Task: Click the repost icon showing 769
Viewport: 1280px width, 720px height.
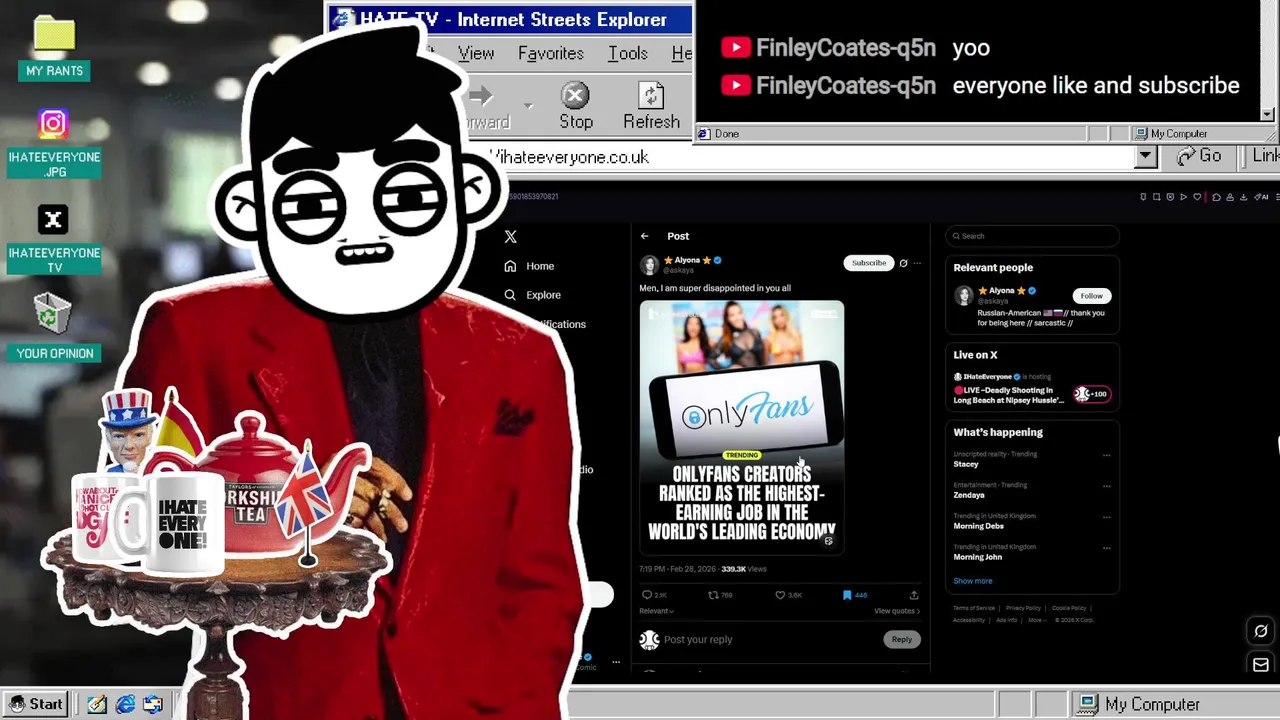Action: coord(713,595)
